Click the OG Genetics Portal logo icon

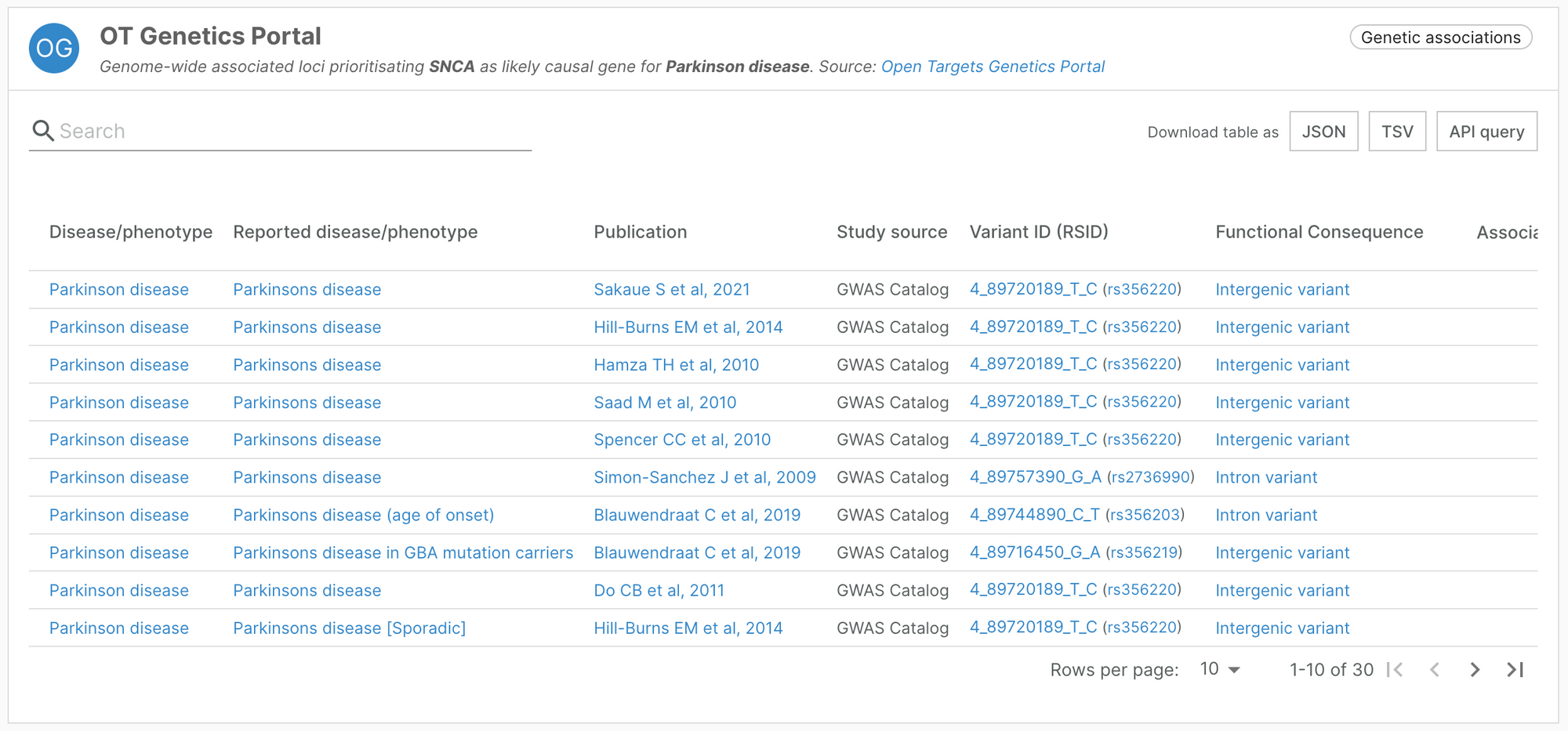[x=53, y=48]
